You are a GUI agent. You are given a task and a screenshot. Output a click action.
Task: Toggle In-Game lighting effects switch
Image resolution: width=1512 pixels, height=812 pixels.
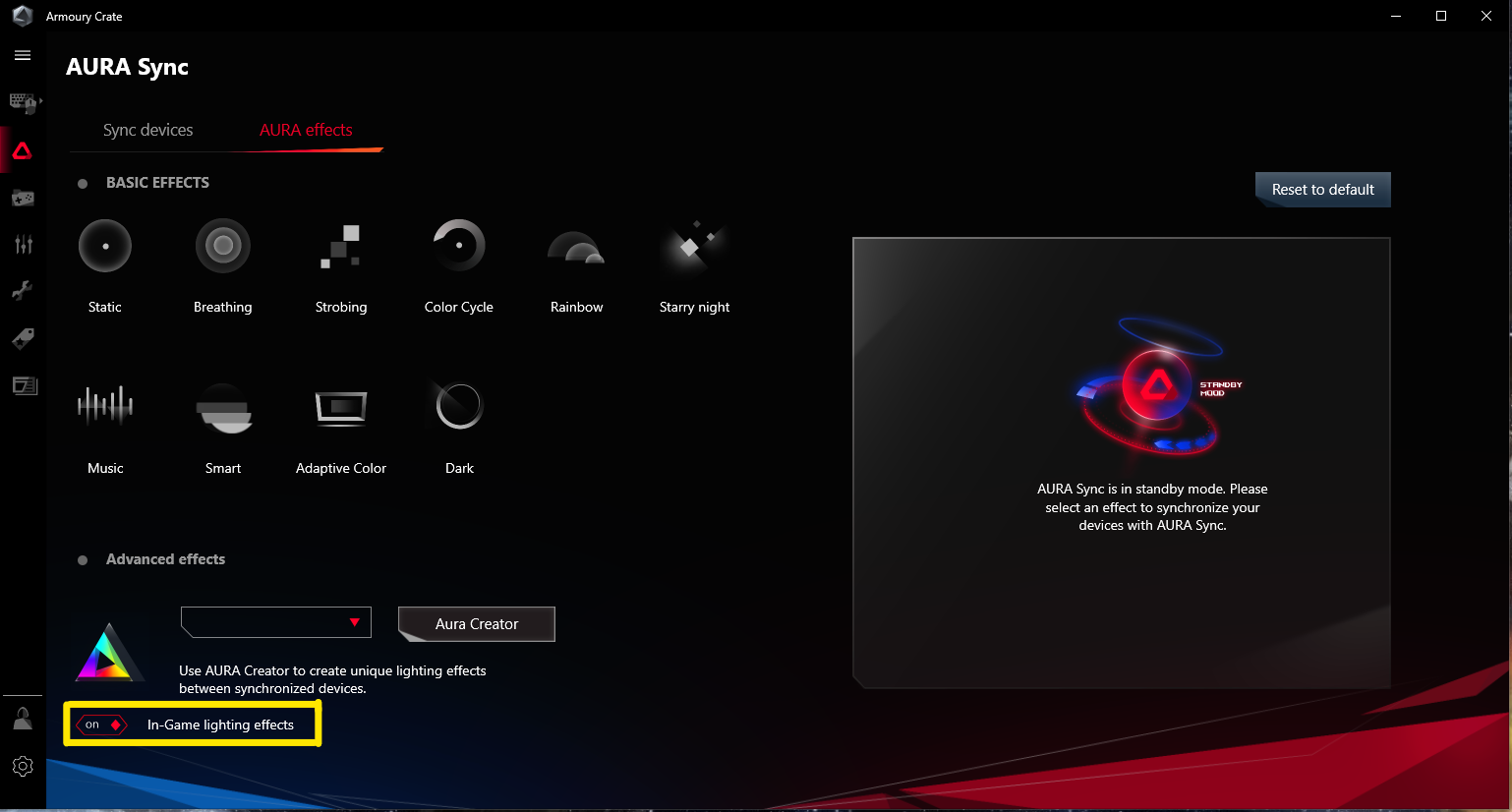(x=102, y=725)
